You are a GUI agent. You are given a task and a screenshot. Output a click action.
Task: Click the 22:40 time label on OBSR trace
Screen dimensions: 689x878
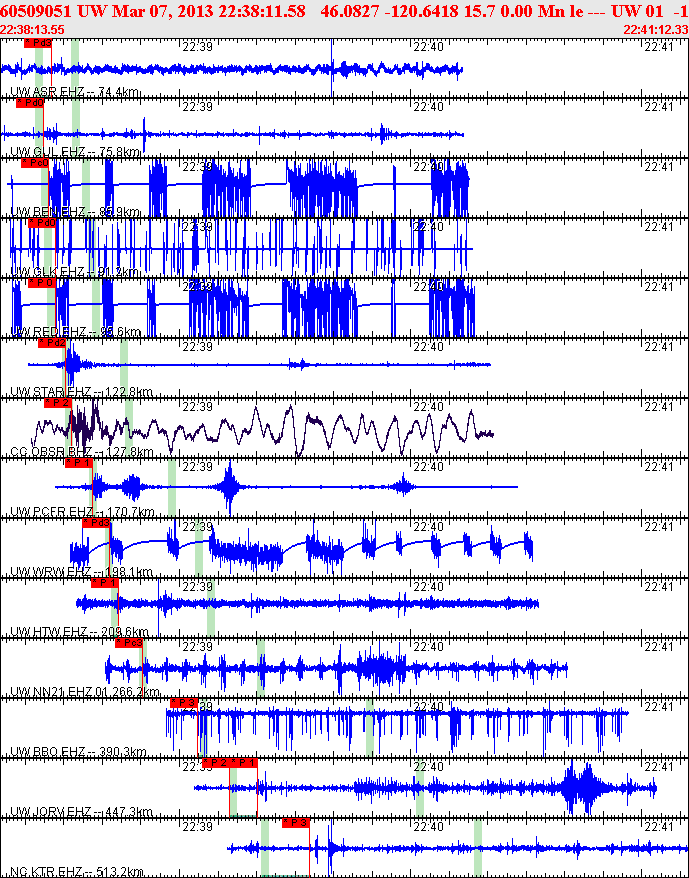coord(429,407)
